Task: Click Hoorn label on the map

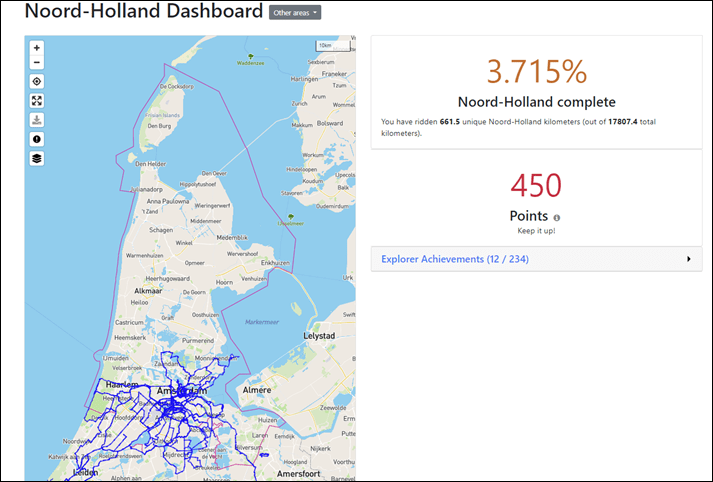Action: [224, 282]
